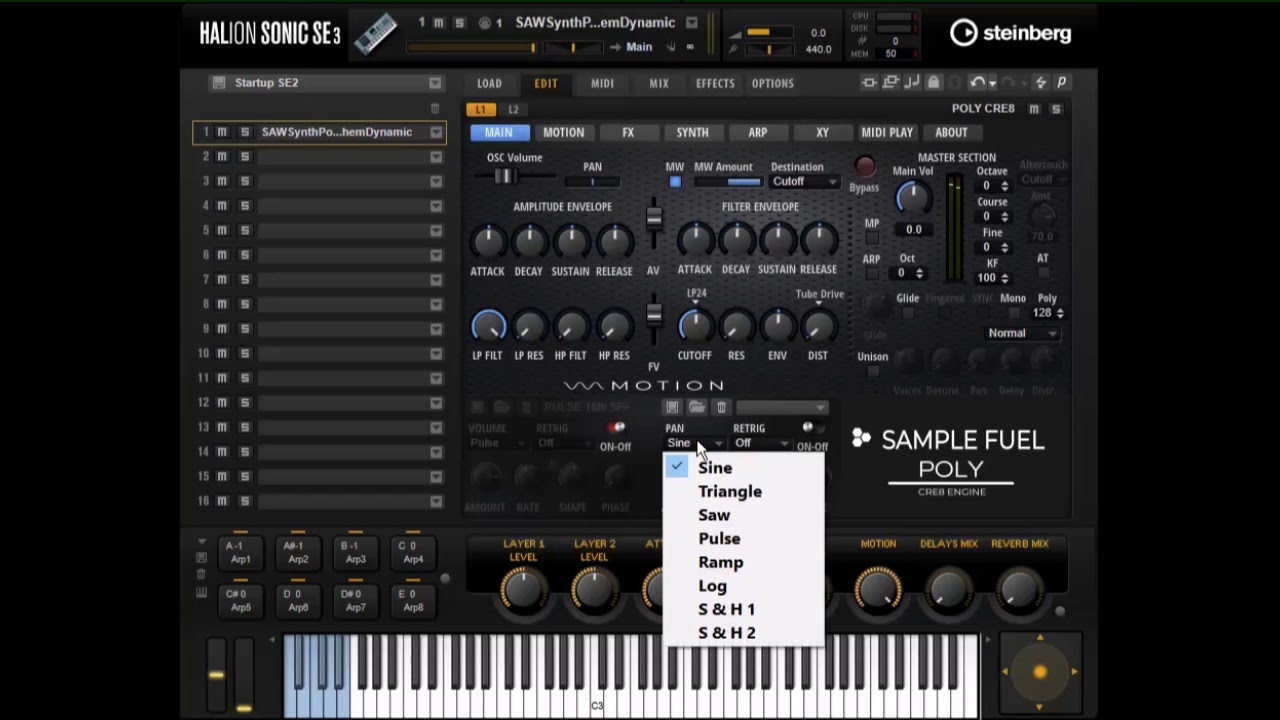Open the SYNTH page button
Image resolution: width=1280 pixels, height=720 pixels.
point(692,132)
